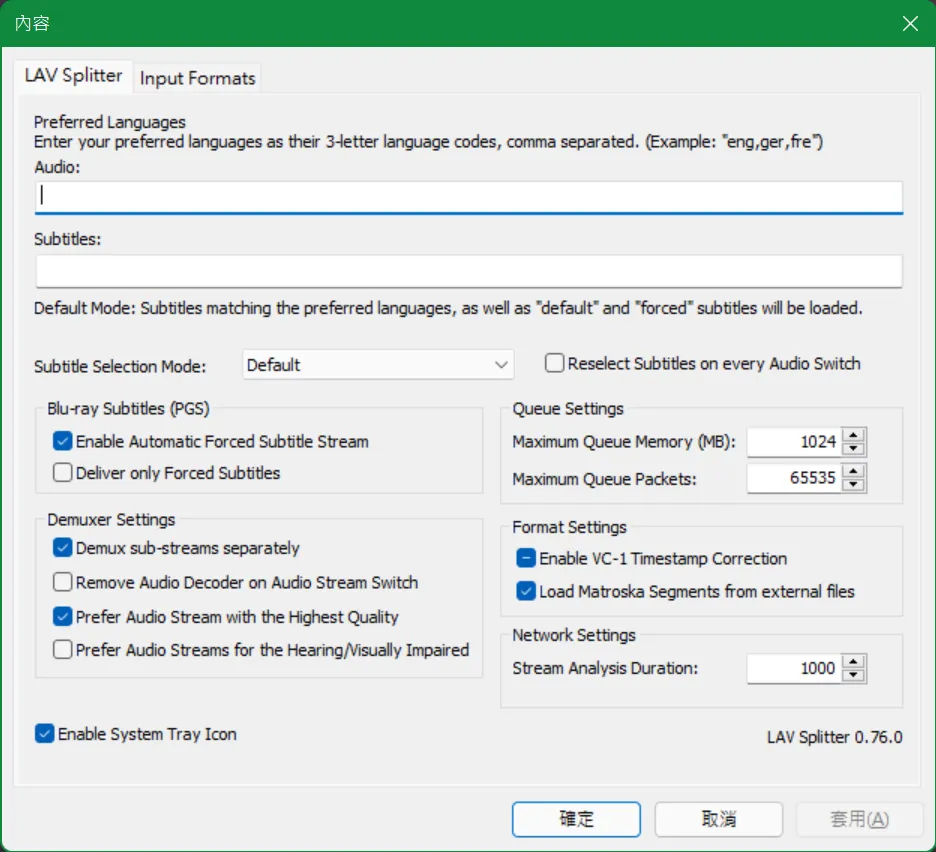Click the Audio preferred languages field

coord(468,196)
